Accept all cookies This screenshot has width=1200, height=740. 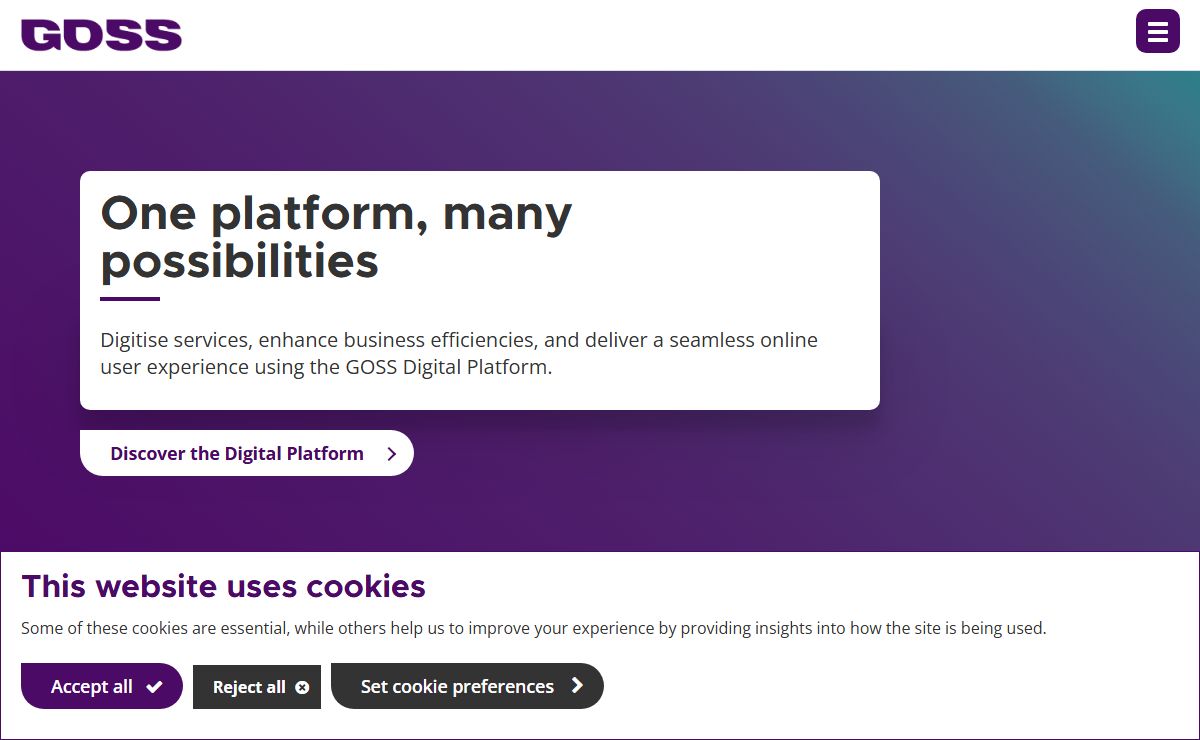tap(102, 686)
